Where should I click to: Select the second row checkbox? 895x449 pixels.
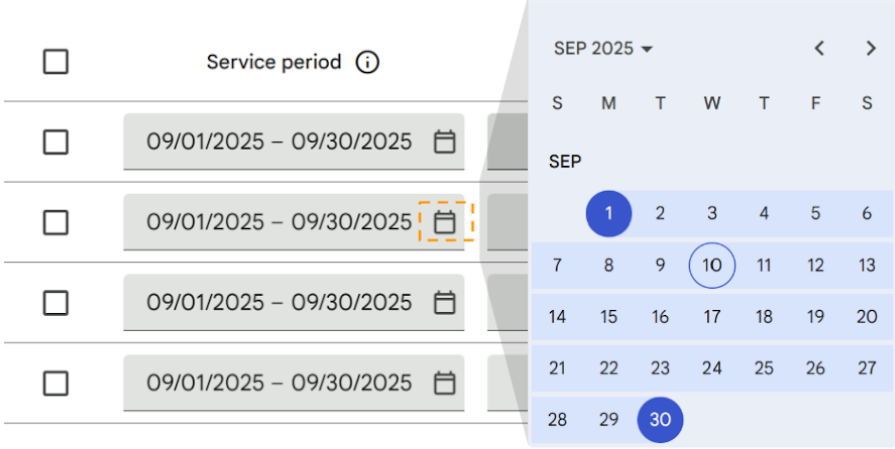[56, 223]
